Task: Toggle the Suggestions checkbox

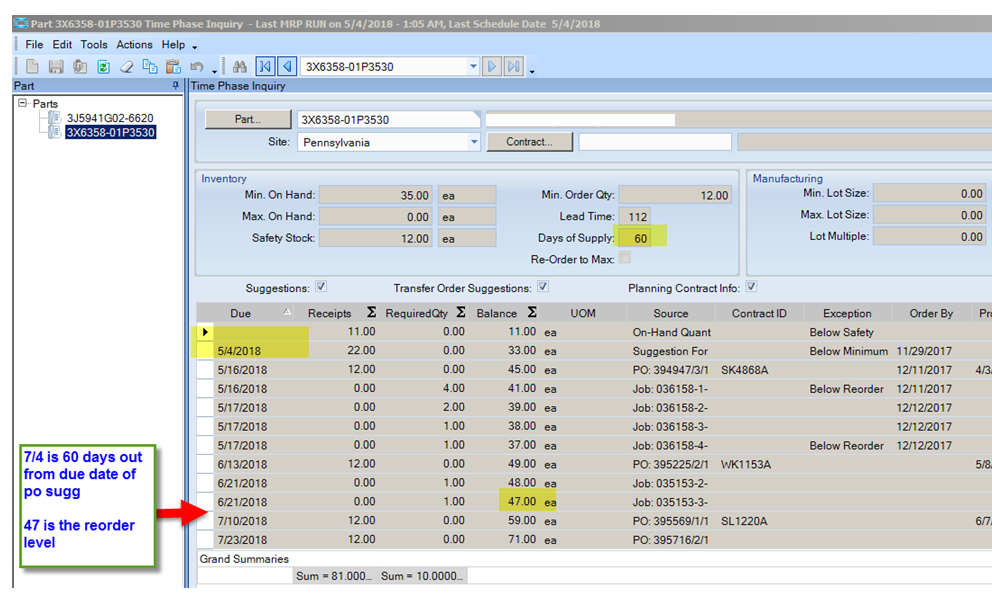Action: click(x=321, y=287)
